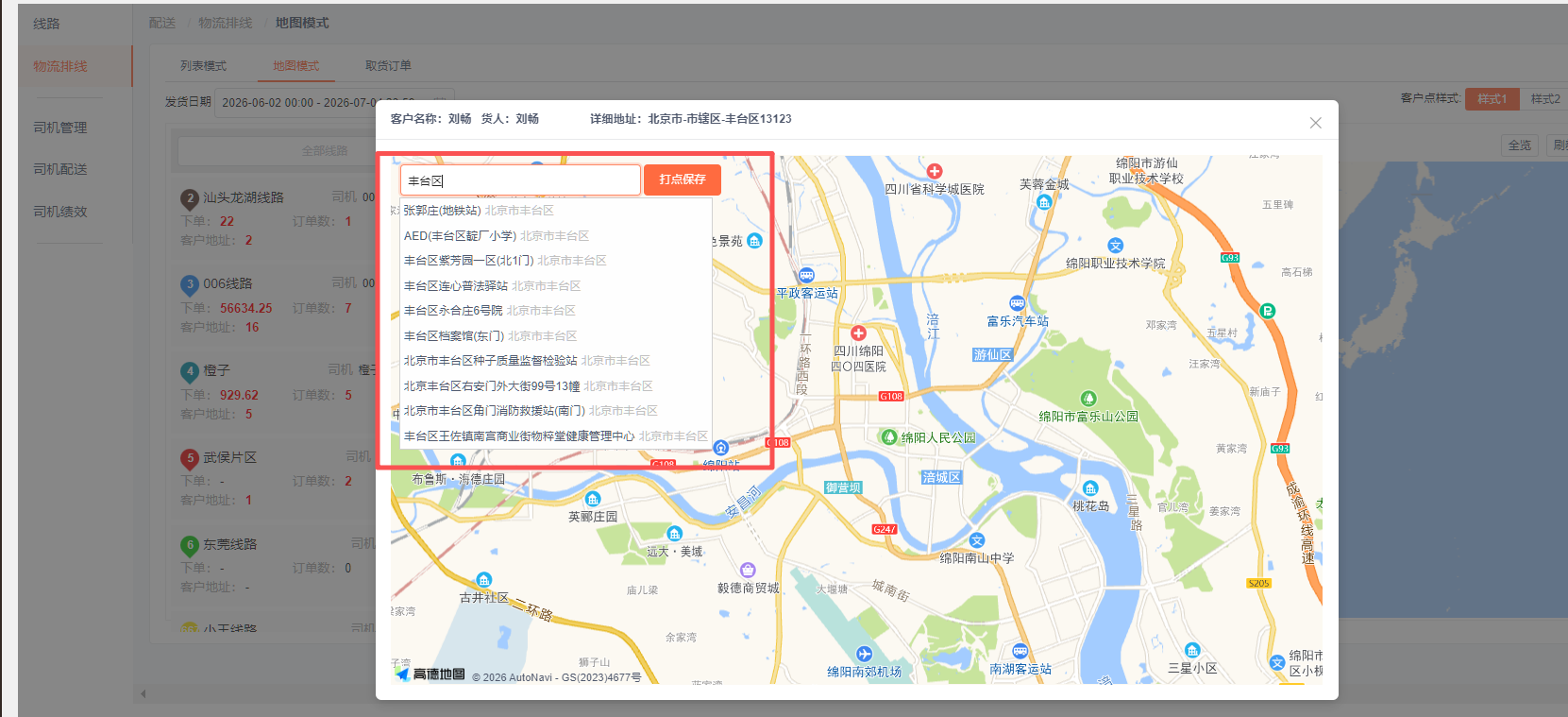
Task: Click 四川省科学城医院 hospital map icon
Action: point(934,171)
